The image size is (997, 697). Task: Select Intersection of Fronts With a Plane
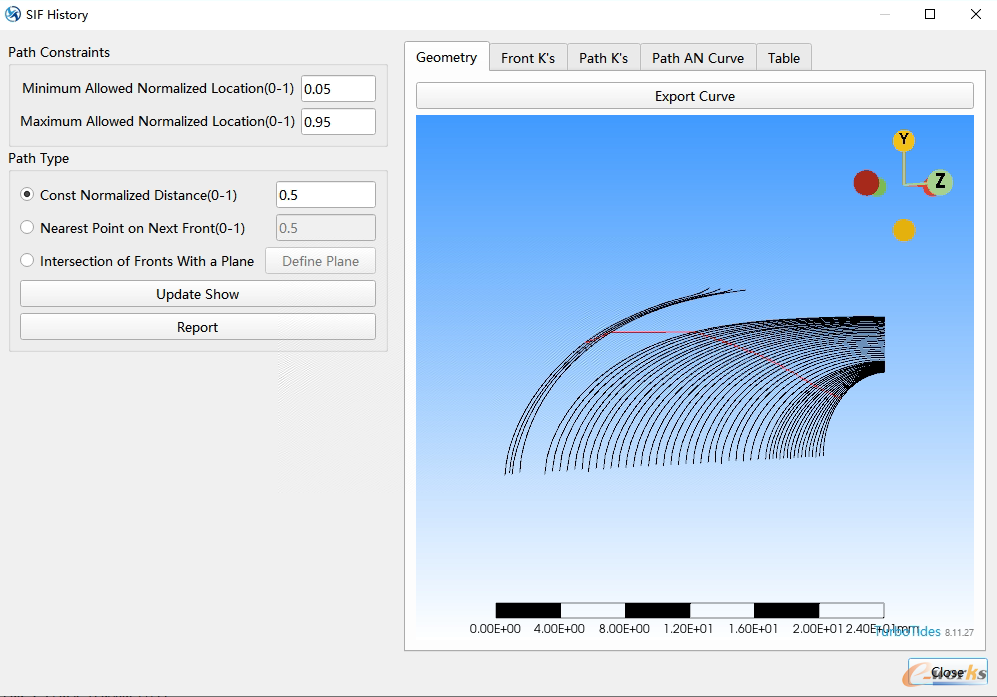pos(27,261)
